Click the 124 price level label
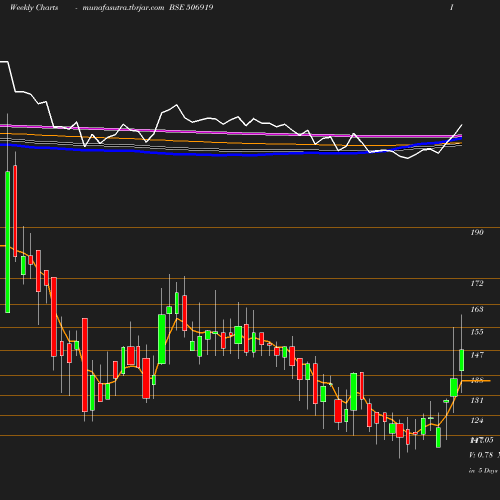The image size is (500, 500). point(477,421)
